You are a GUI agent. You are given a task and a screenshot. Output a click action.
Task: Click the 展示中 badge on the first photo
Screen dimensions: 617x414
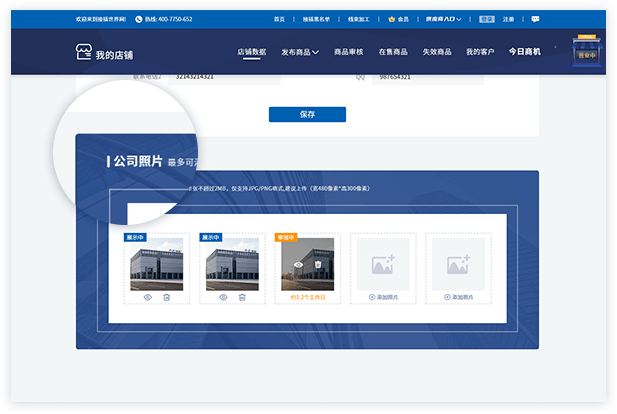(135, 237)
